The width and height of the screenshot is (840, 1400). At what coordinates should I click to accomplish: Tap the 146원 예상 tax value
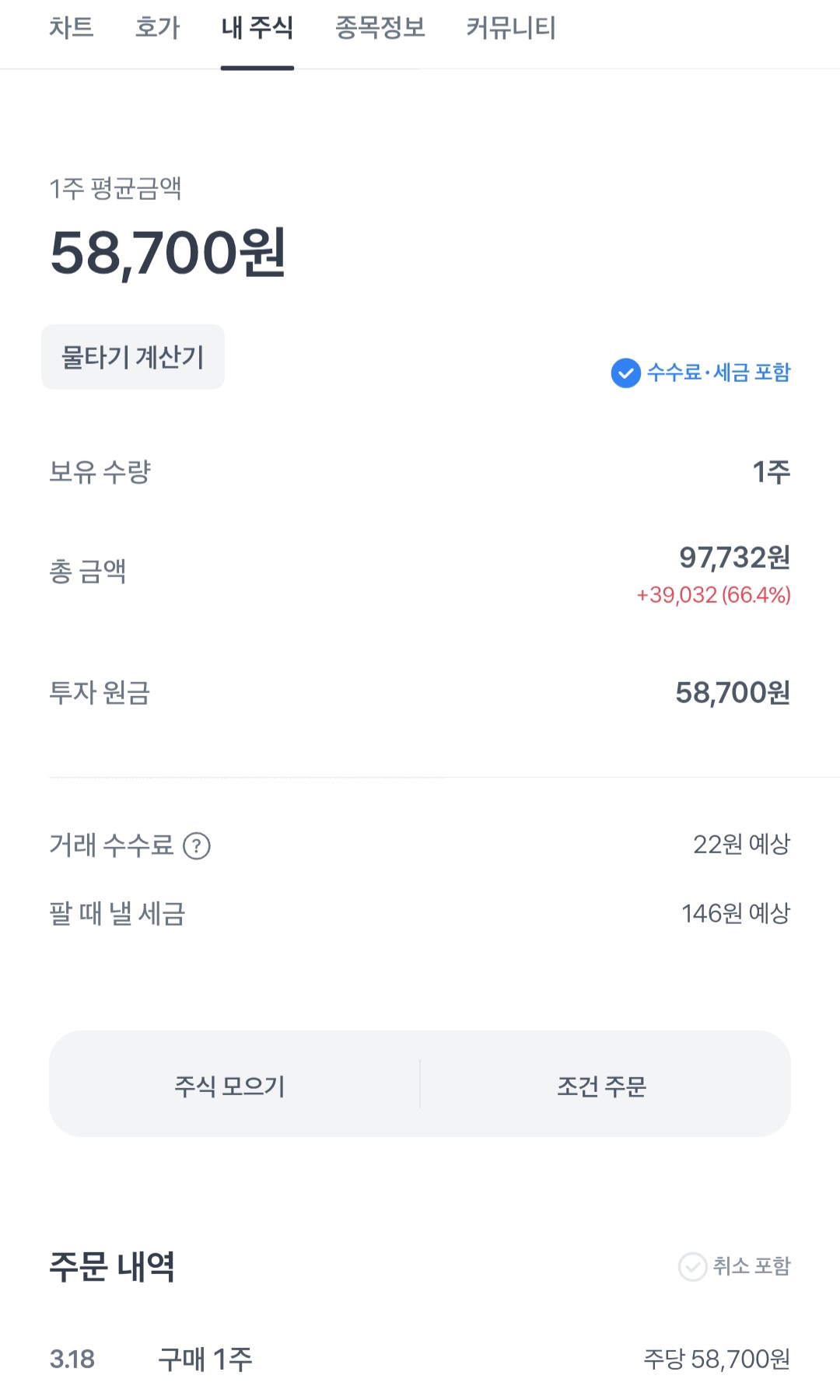coord(735,914)
